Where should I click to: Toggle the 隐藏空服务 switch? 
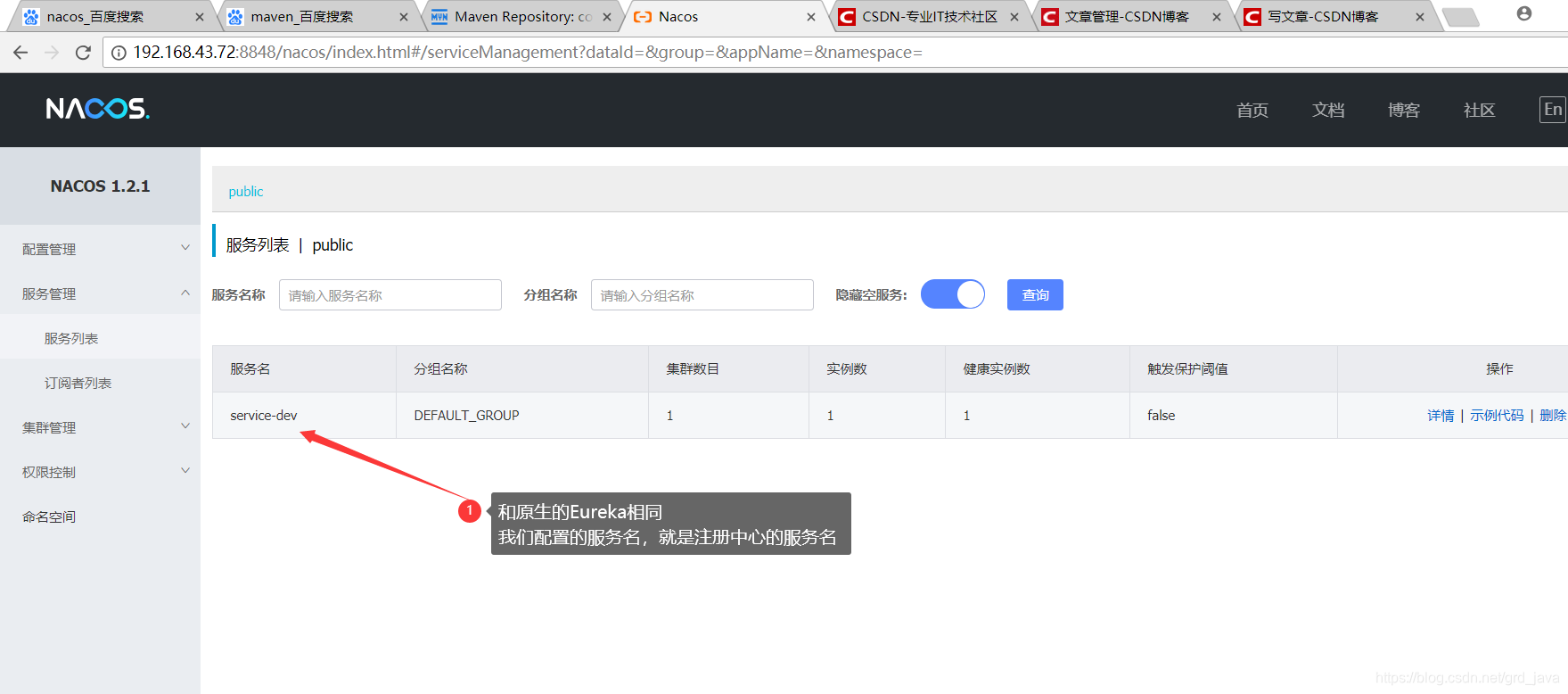(x=953, y=294)
